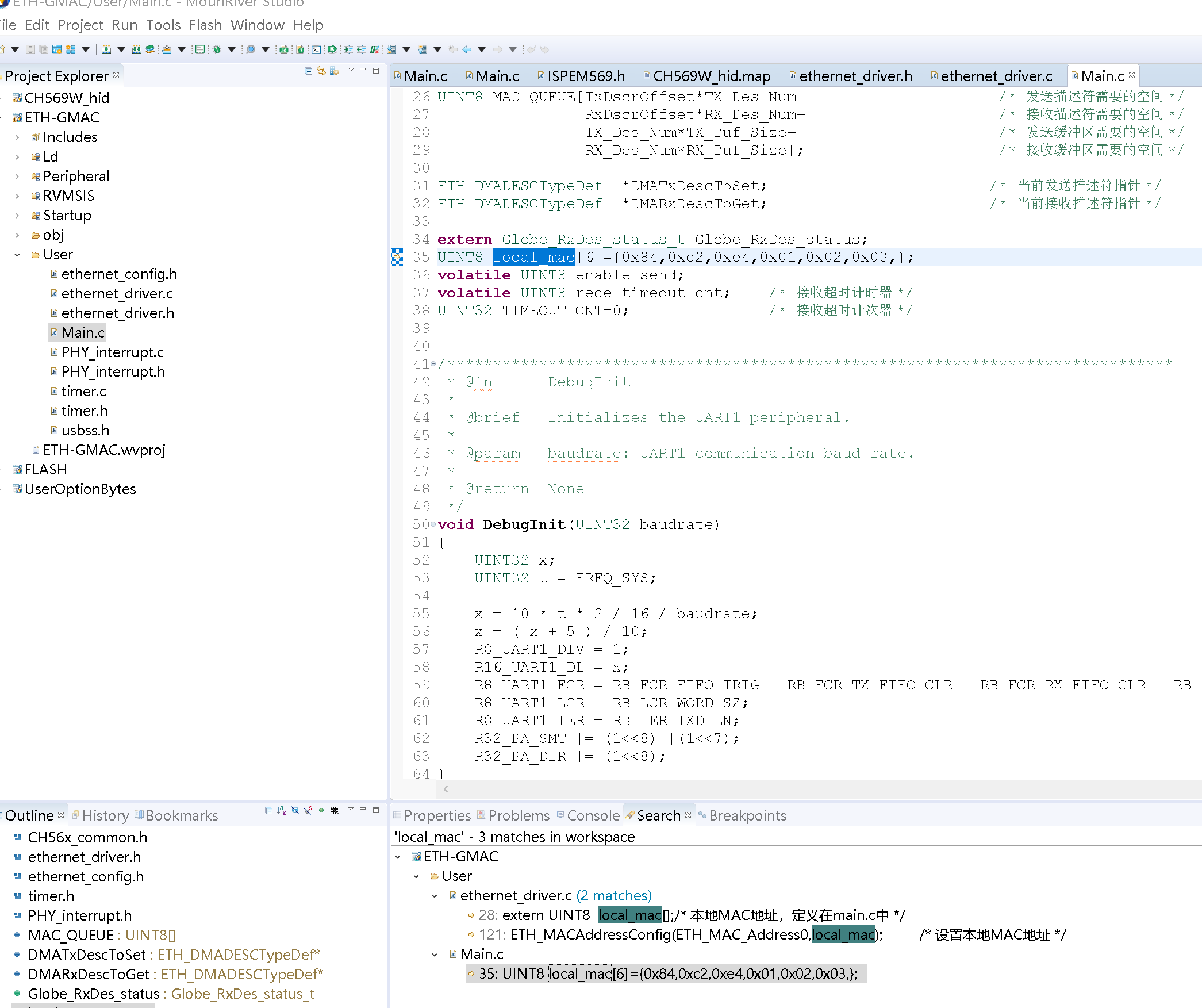Click the terminal prompt toolbar icon
1202x1008 pixels.
316,49
